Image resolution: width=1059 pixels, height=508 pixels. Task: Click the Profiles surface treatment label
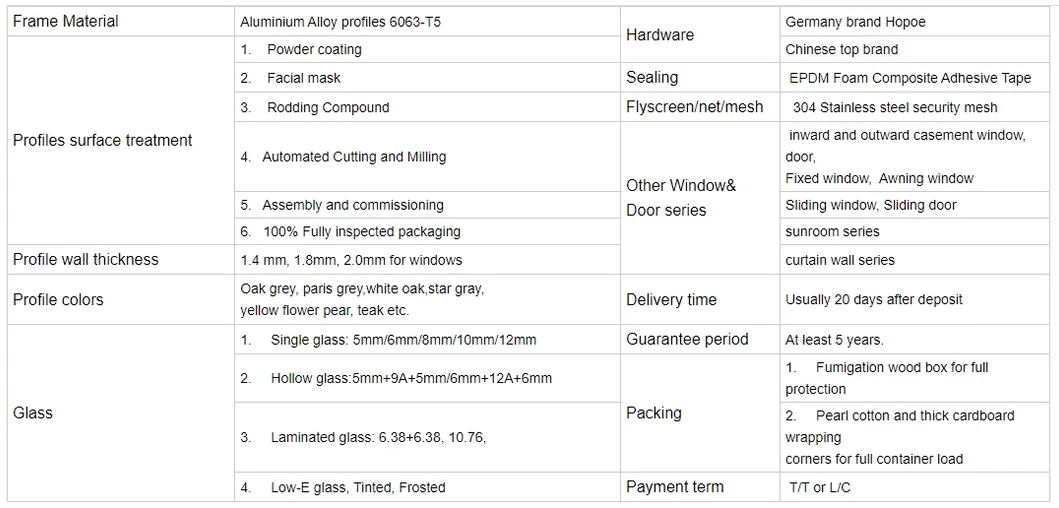(102, 140)
